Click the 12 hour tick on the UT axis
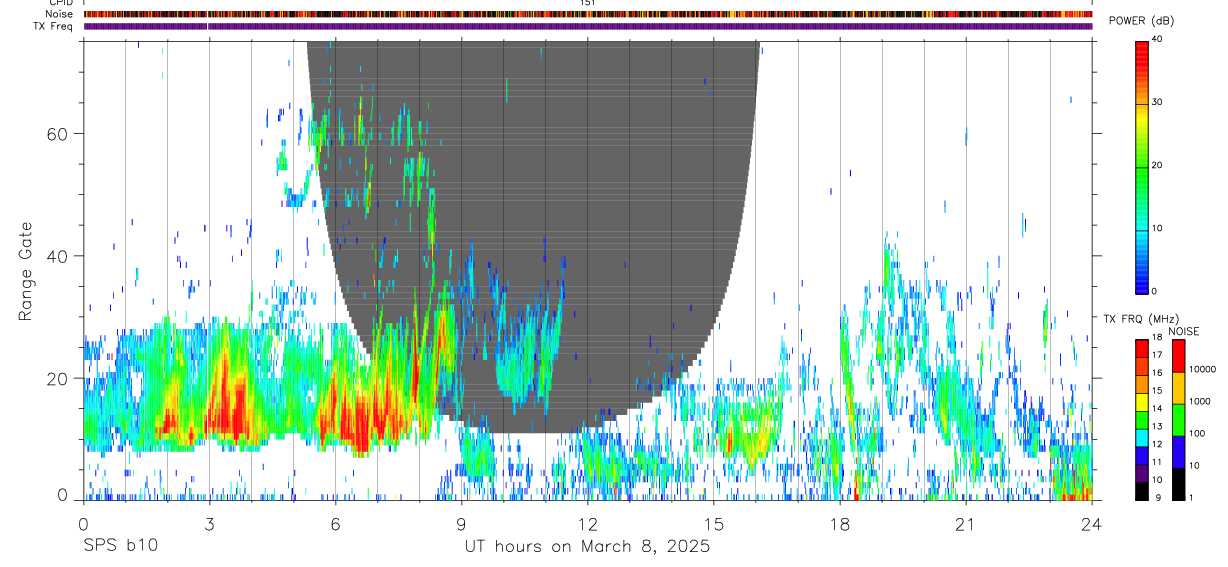 tap(588, 525)
